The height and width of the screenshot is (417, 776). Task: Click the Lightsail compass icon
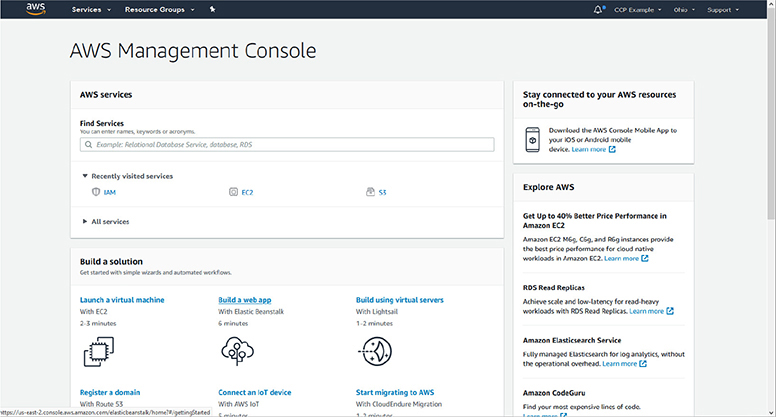click(374, 349)
